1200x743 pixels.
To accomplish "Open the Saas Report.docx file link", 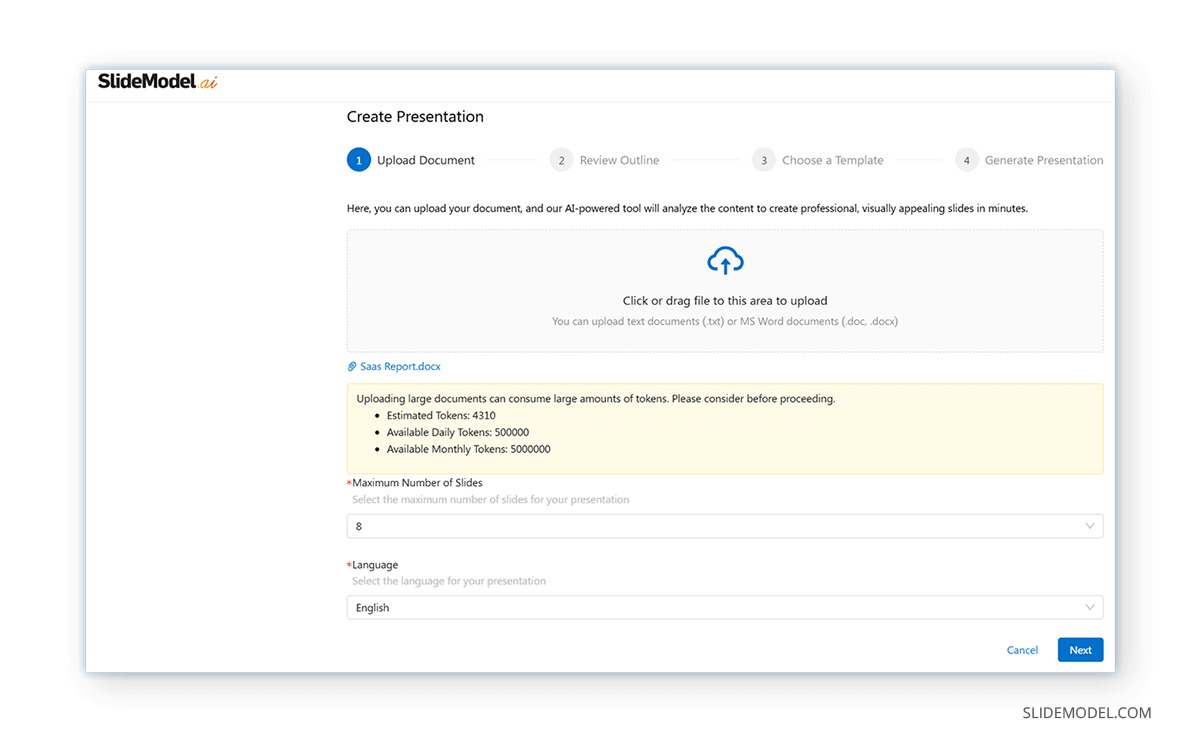I will [398, 366].
